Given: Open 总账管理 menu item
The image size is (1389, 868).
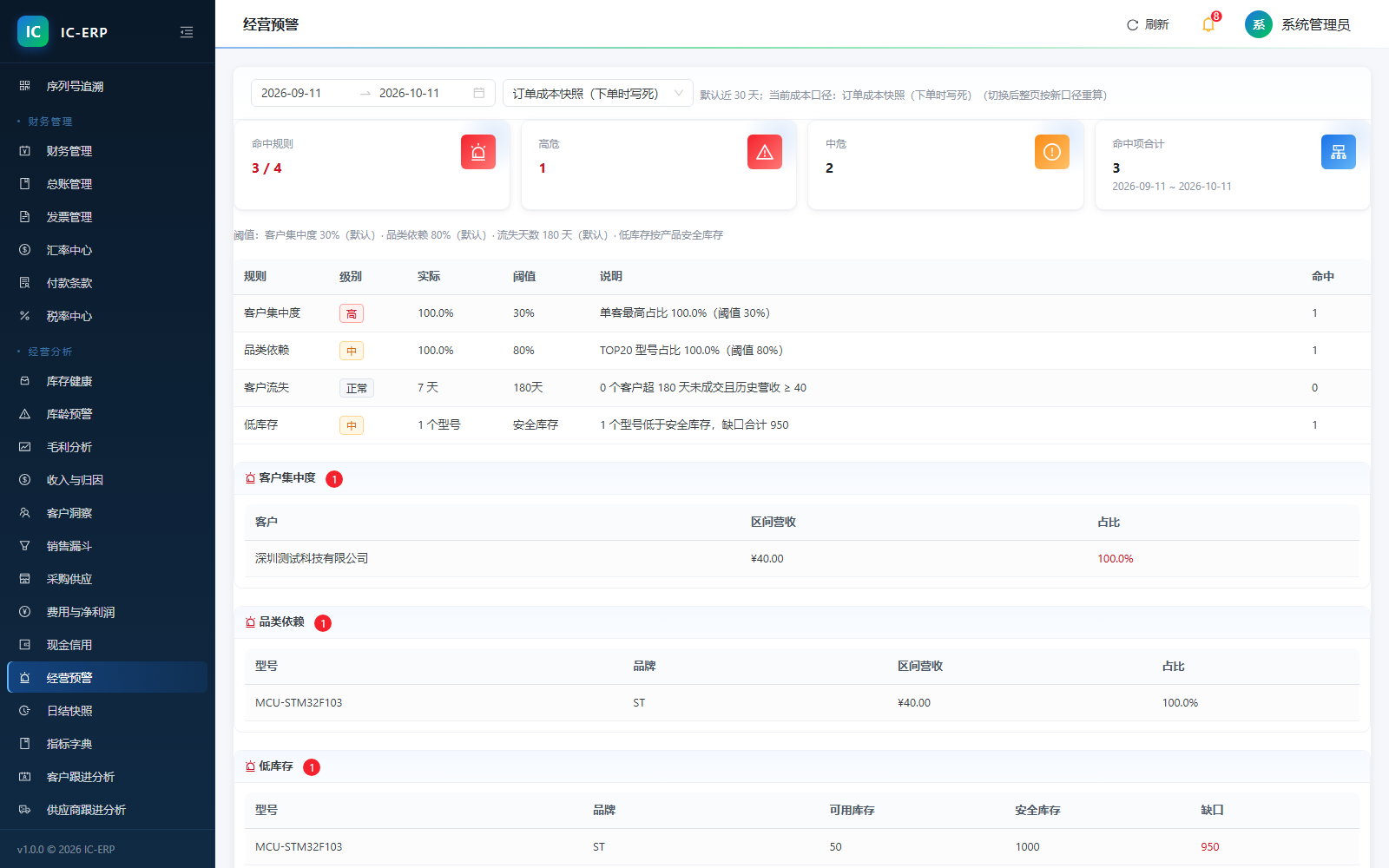Looking at the screenshot, I should 107,184.
